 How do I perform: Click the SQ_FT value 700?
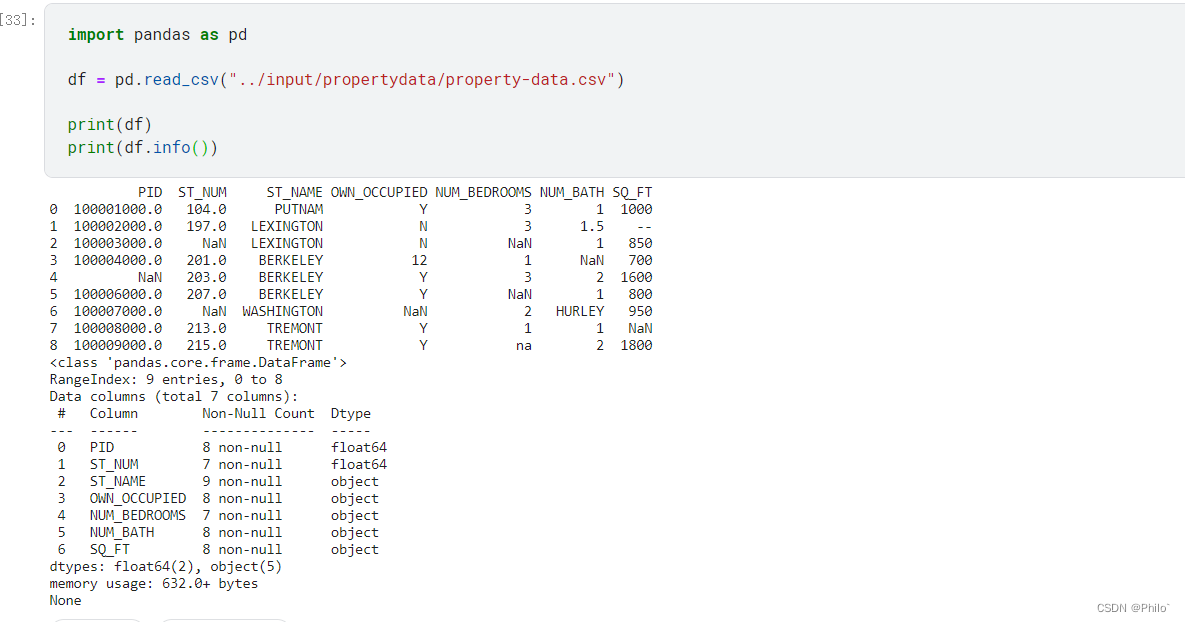[640, 261]
